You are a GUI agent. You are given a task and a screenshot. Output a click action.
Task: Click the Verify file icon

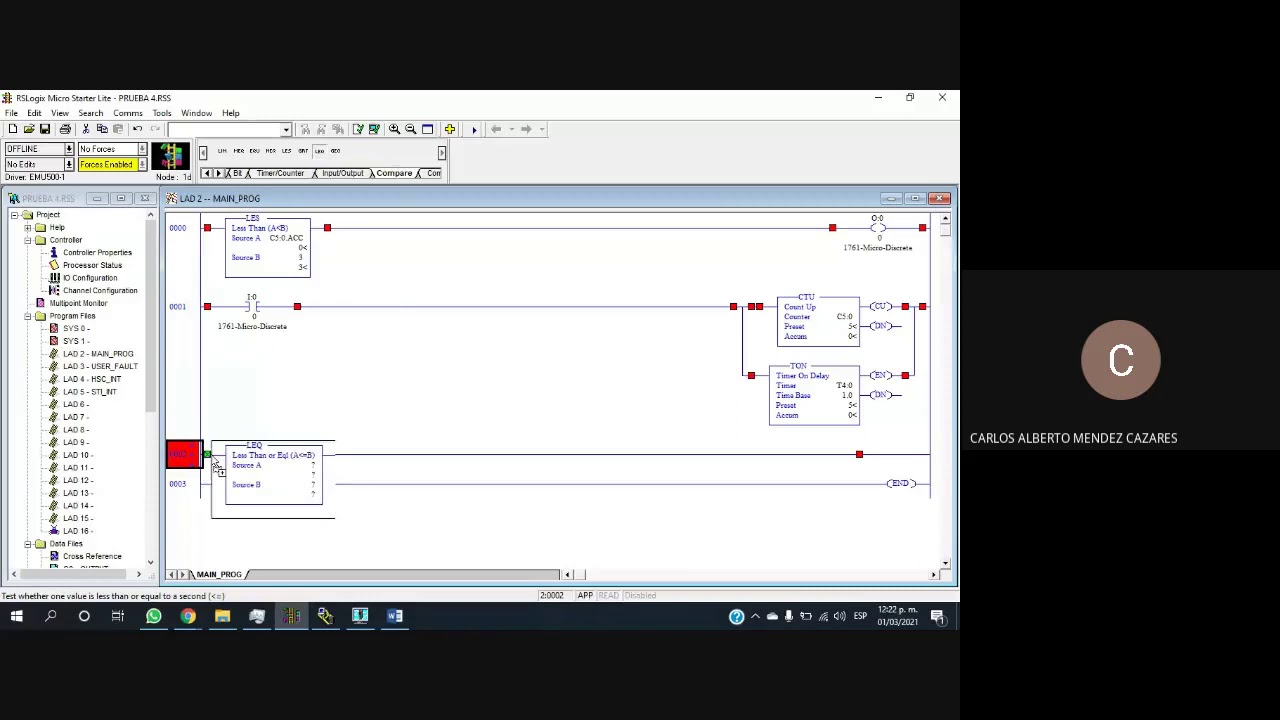[x=357, y=129]
